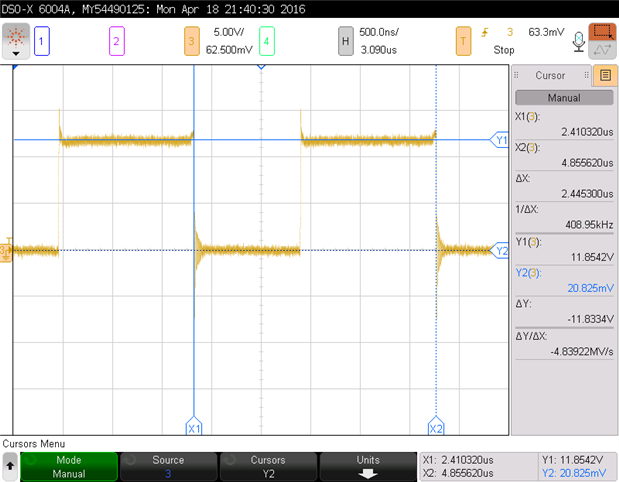Toggle channel 4 on
This screenshot has height=482, width=619.
pos(266,41)
